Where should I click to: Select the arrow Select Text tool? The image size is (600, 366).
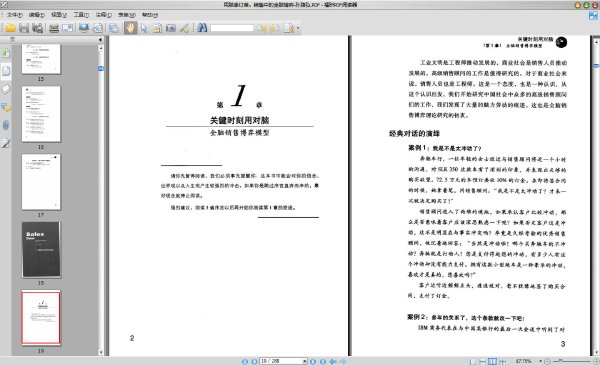coord(144,28)
